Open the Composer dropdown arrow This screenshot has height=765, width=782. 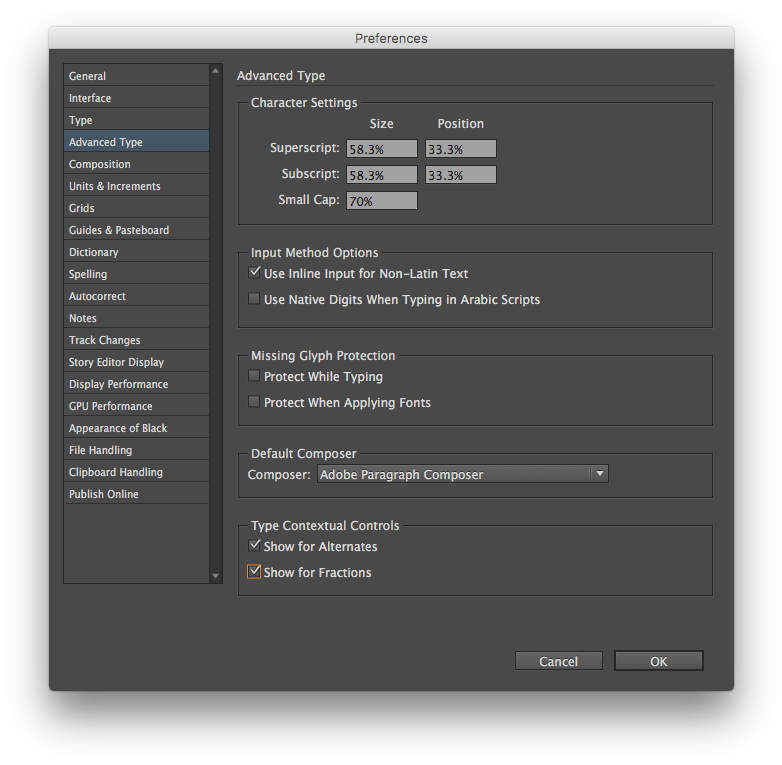point(599,474)
